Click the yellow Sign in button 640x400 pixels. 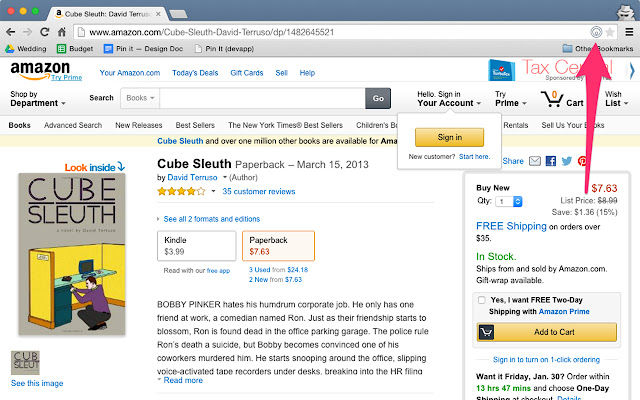click(x=449, y=137)
